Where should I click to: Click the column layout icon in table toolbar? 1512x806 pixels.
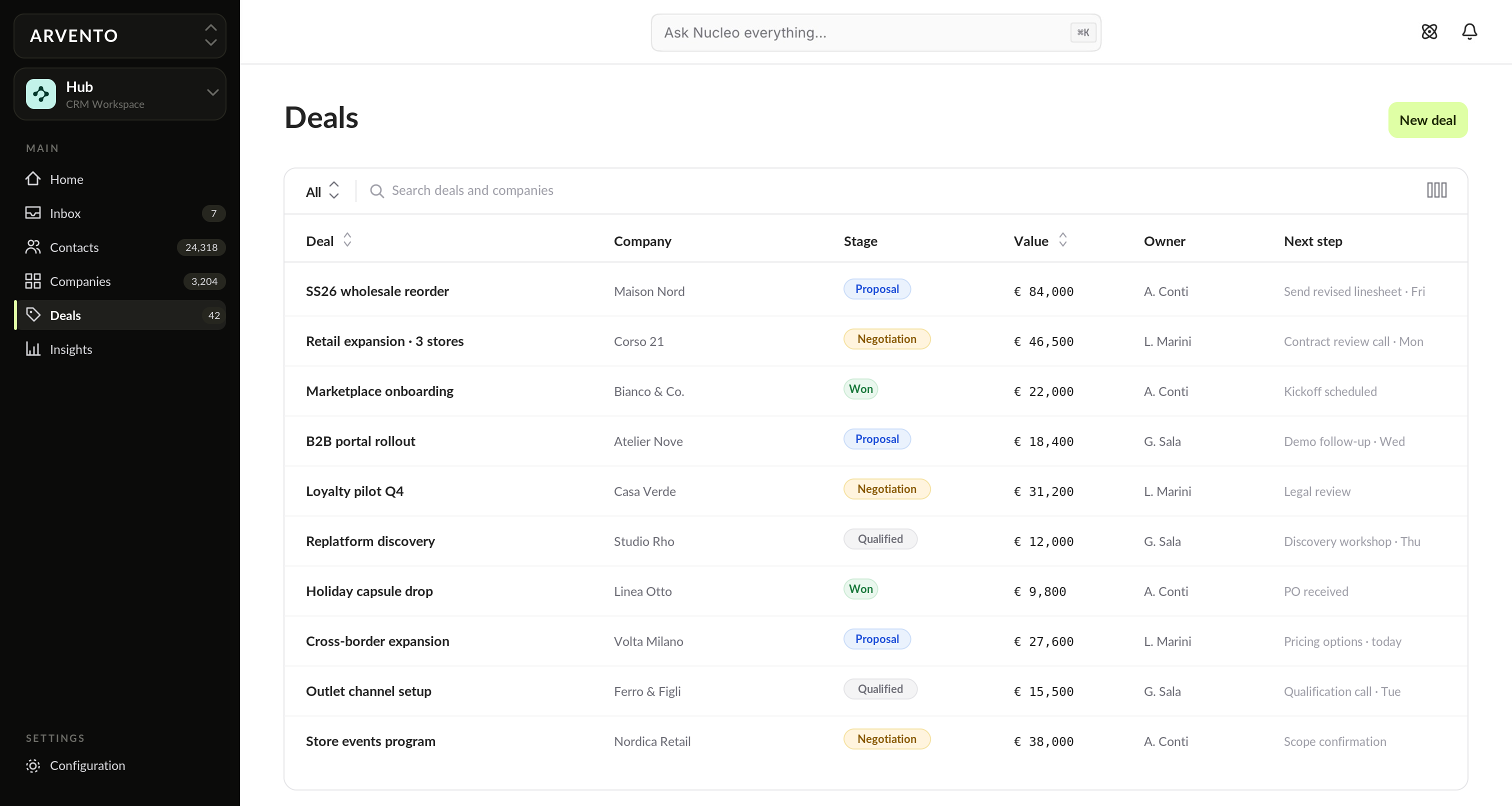(1436, 190)
